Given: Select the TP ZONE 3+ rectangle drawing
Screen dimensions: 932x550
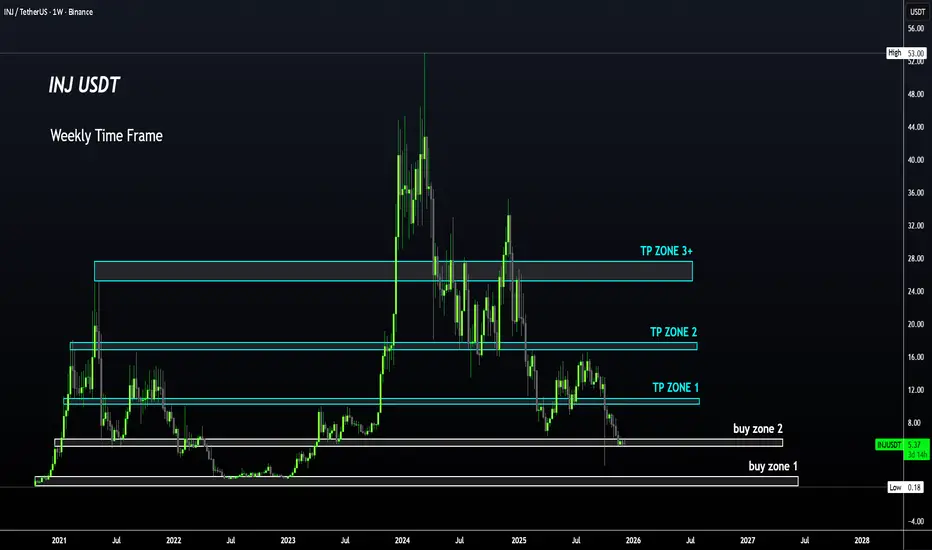Looking at the screenshot, I should click(393, 271).
